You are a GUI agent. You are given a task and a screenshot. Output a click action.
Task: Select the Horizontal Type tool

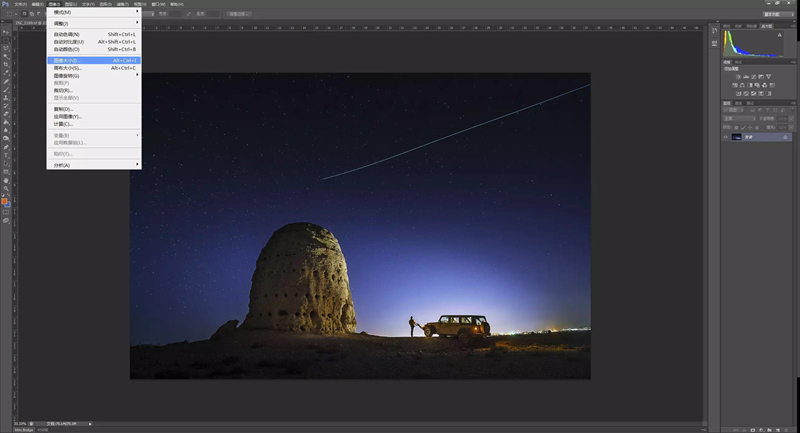6,155
